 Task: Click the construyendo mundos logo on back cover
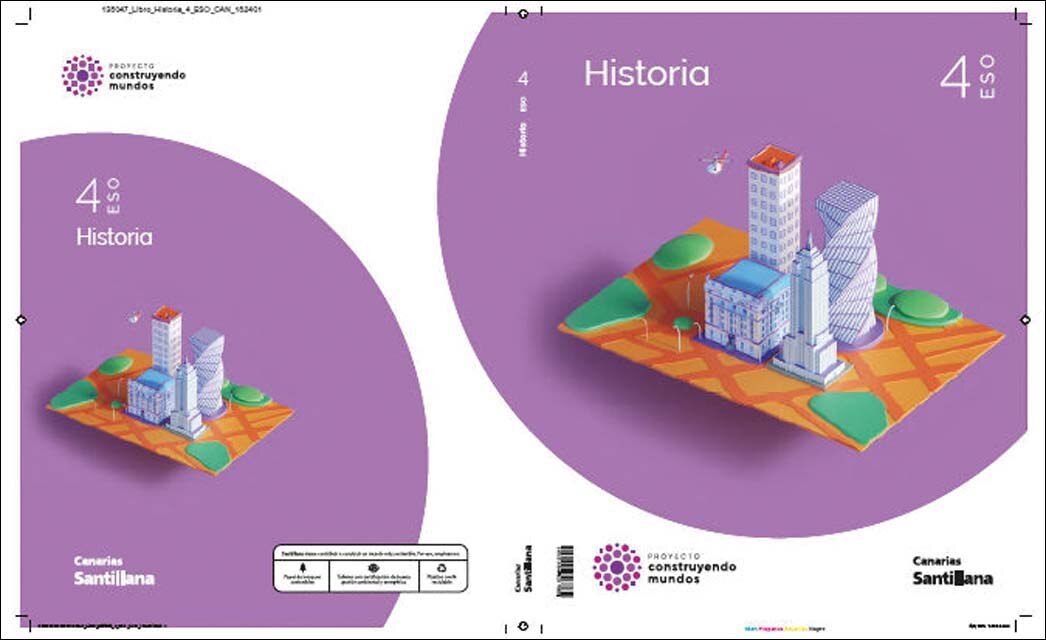click(123, 75)
